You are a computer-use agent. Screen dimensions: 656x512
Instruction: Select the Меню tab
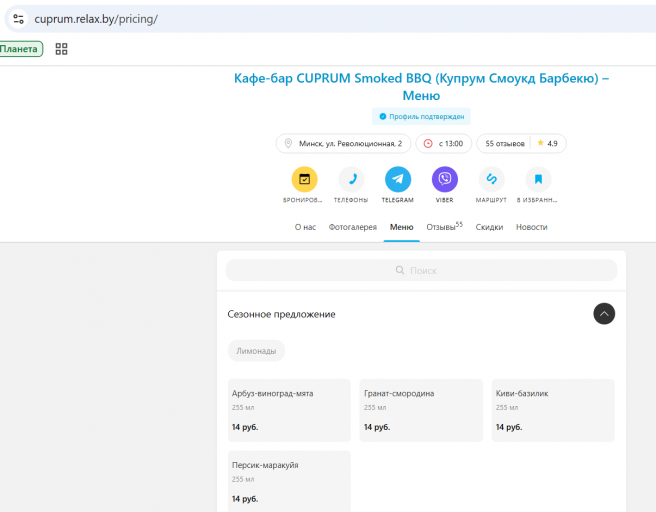(402, 227)
